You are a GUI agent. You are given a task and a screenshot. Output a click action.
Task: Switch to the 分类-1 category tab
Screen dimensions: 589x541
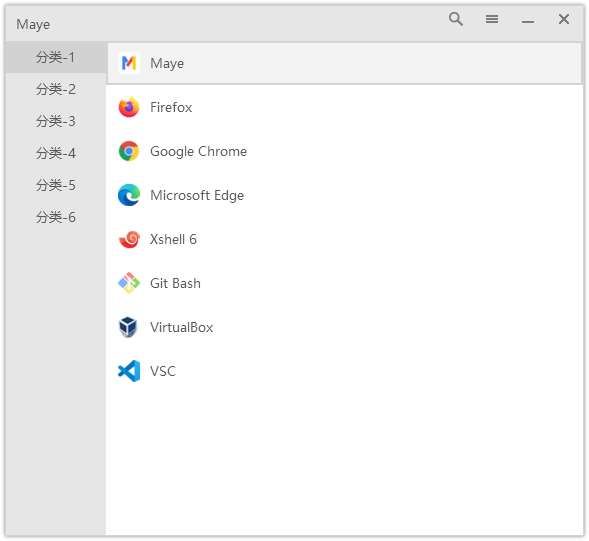(x=56, y=57)
